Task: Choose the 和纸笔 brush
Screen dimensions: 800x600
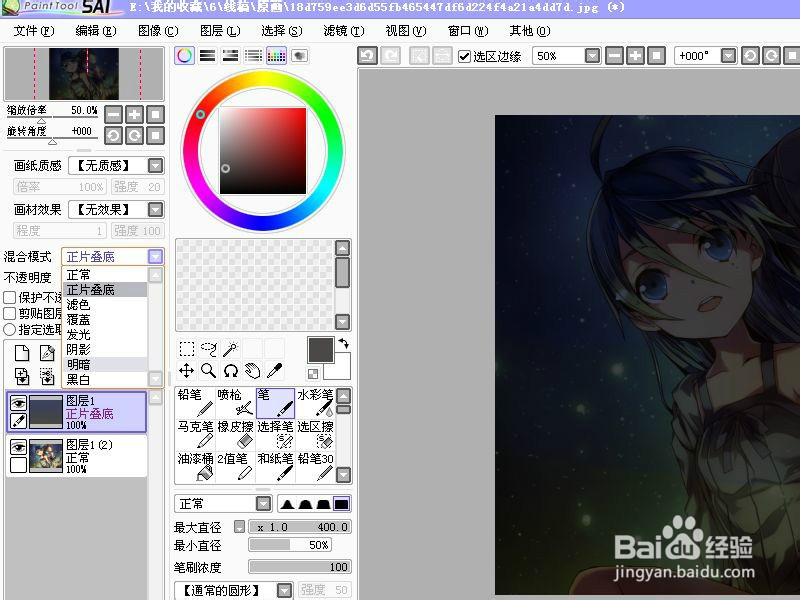Action: click(x=276, y=466)
